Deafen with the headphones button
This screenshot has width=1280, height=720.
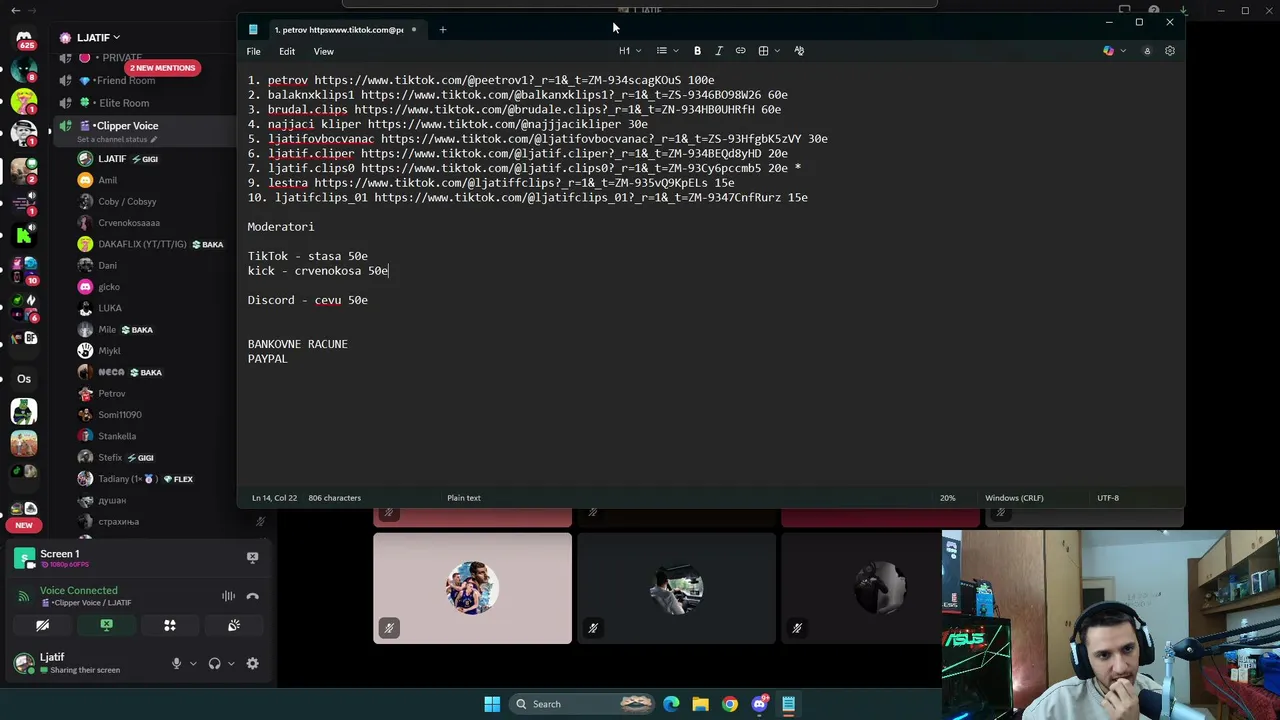(x=214, y=663)
